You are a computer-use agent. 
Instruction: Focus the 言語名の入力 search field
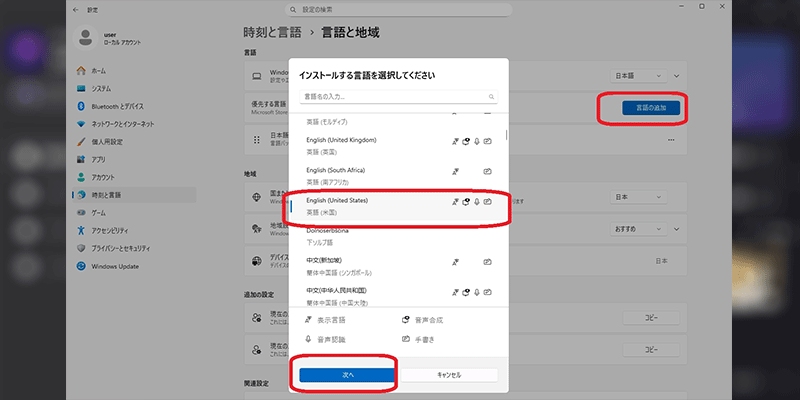(x=398, y=96)
